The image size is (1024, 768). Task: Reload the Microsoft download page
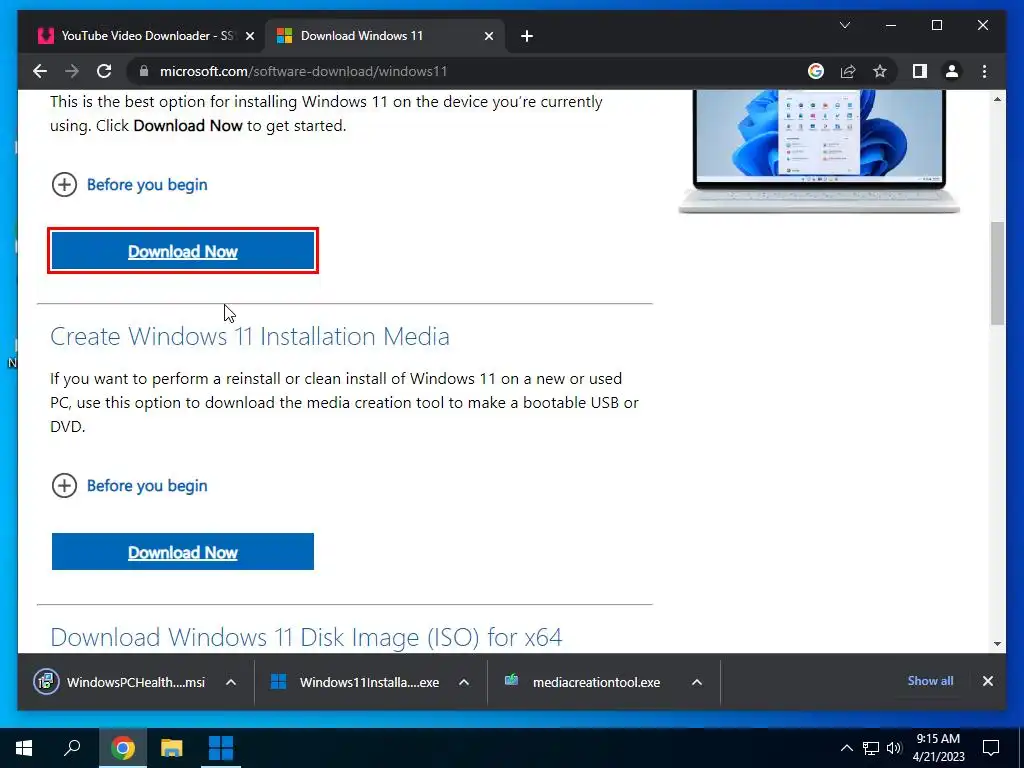[x=104, y=71]
